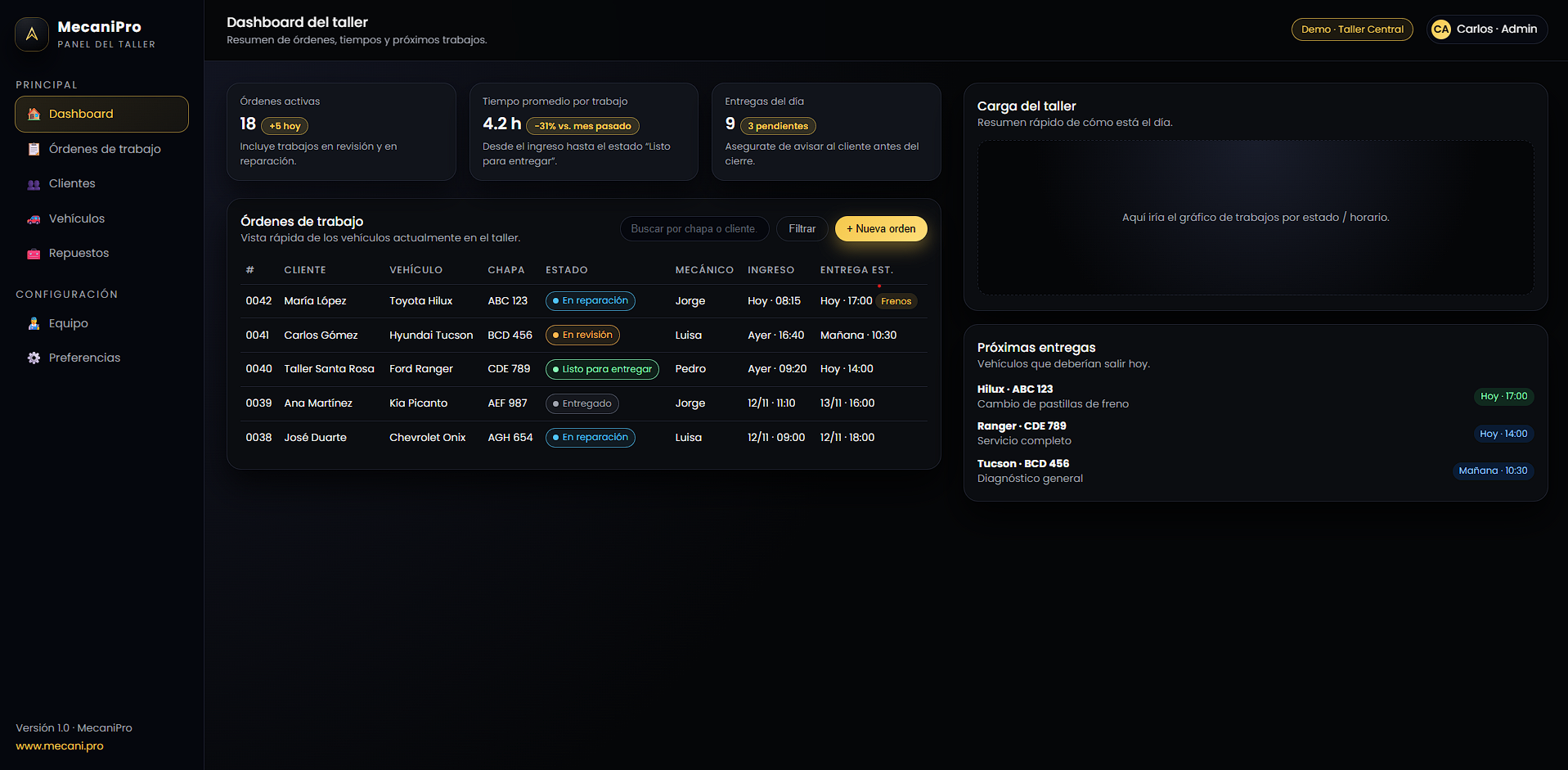The image size is (1568, 770).
Task: Select order row 0039 Ana Martínez
Action: [317, 403]
